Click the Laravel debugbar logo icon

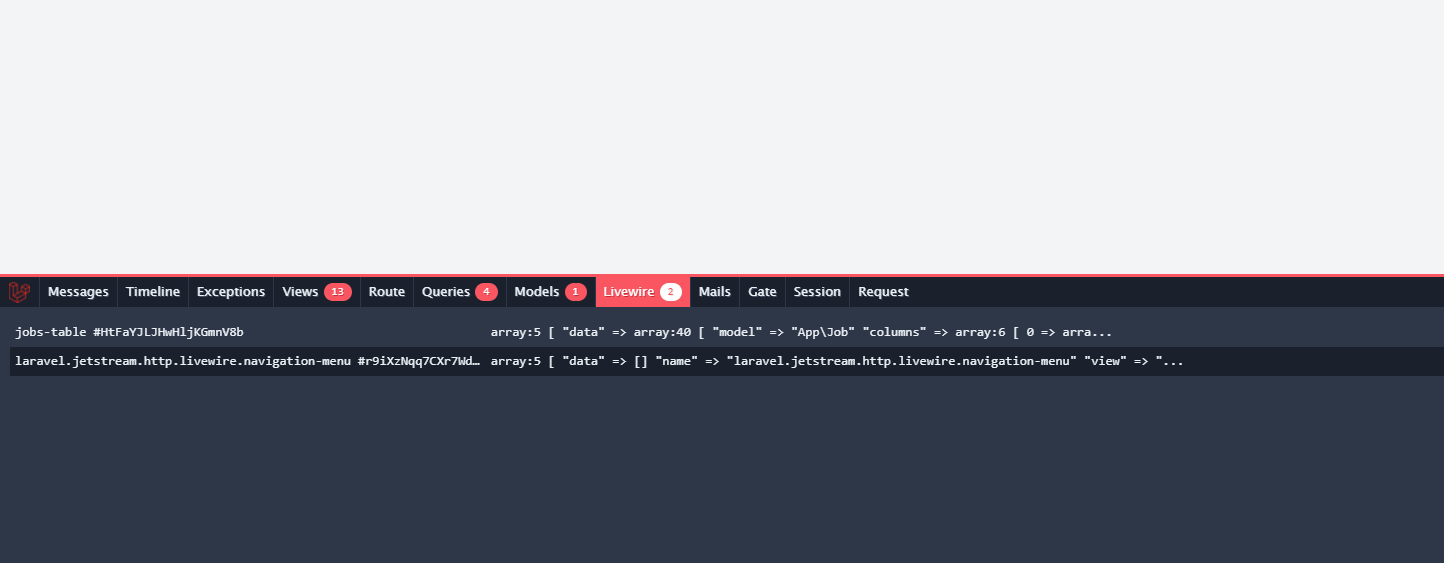click(x=19, y=292)
